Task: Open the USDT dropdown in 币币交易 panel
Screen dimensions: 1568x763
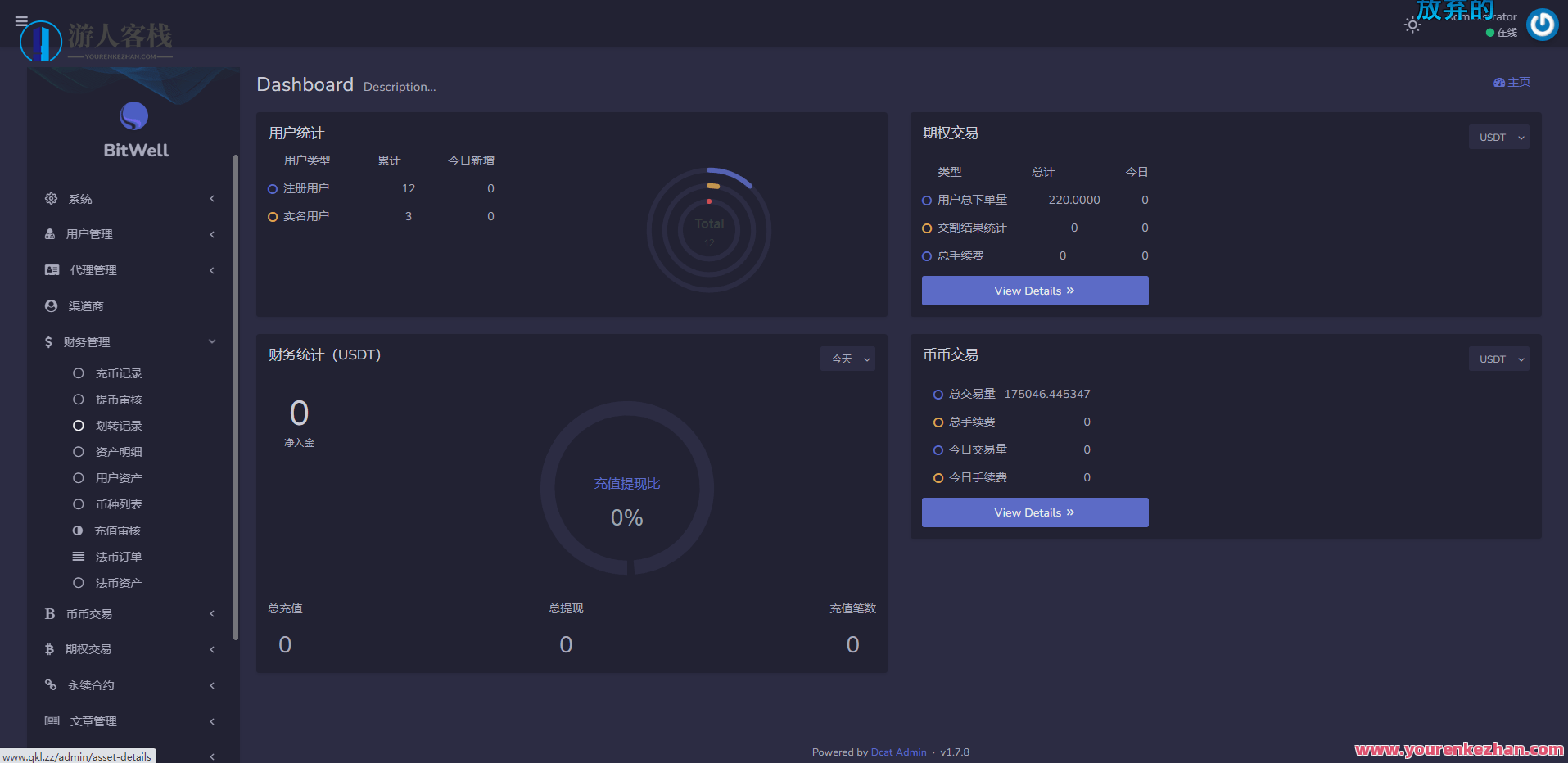Action: [1498, 359]
